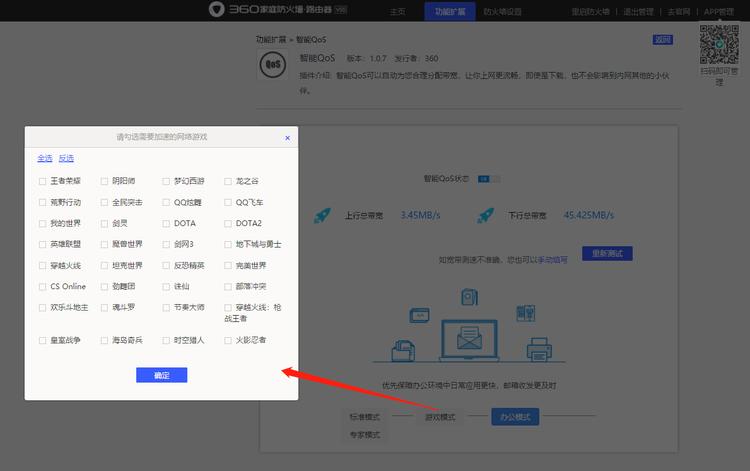Check the QQ炫舞 checkbox

pos(166,202)
